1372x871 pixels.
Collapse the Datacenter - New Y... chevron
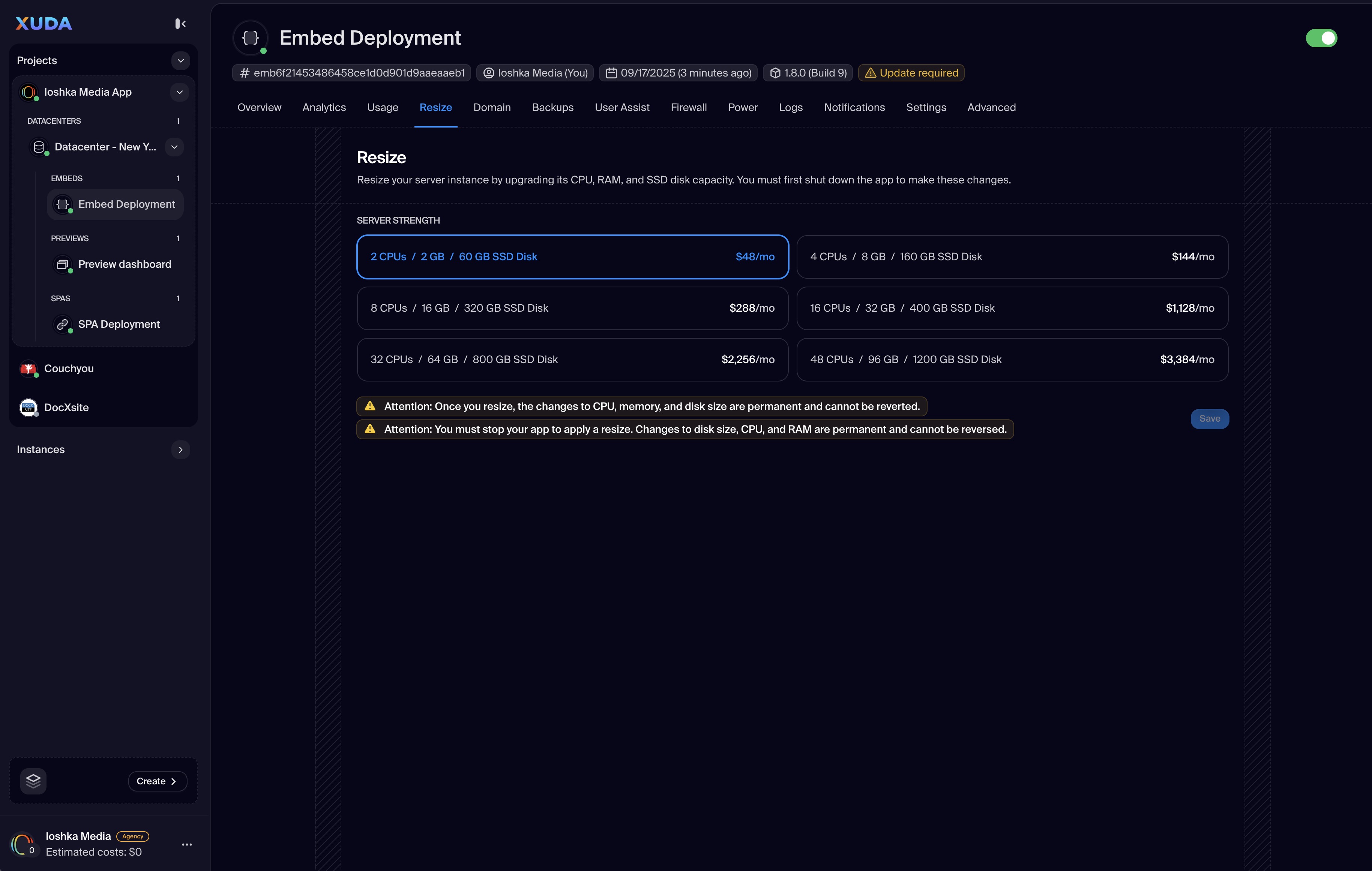(174, 147)
